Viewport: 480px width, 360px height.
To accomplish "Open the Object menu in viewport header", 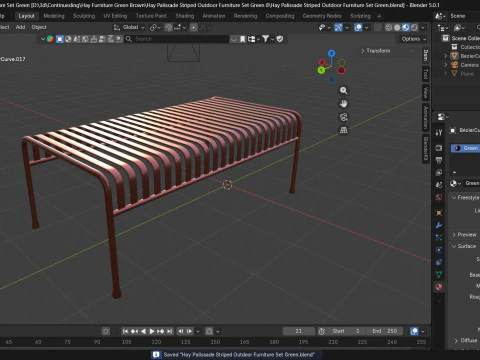I will coord(39,27).
